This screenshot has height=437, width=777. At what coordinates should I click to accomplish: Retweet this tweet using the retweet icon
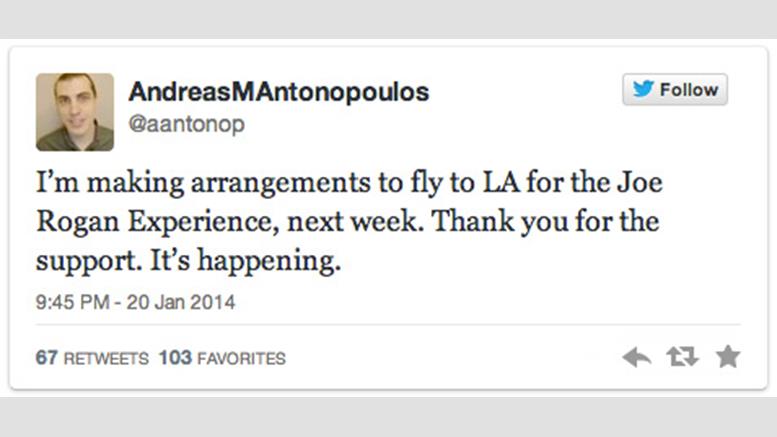(682, 357)
